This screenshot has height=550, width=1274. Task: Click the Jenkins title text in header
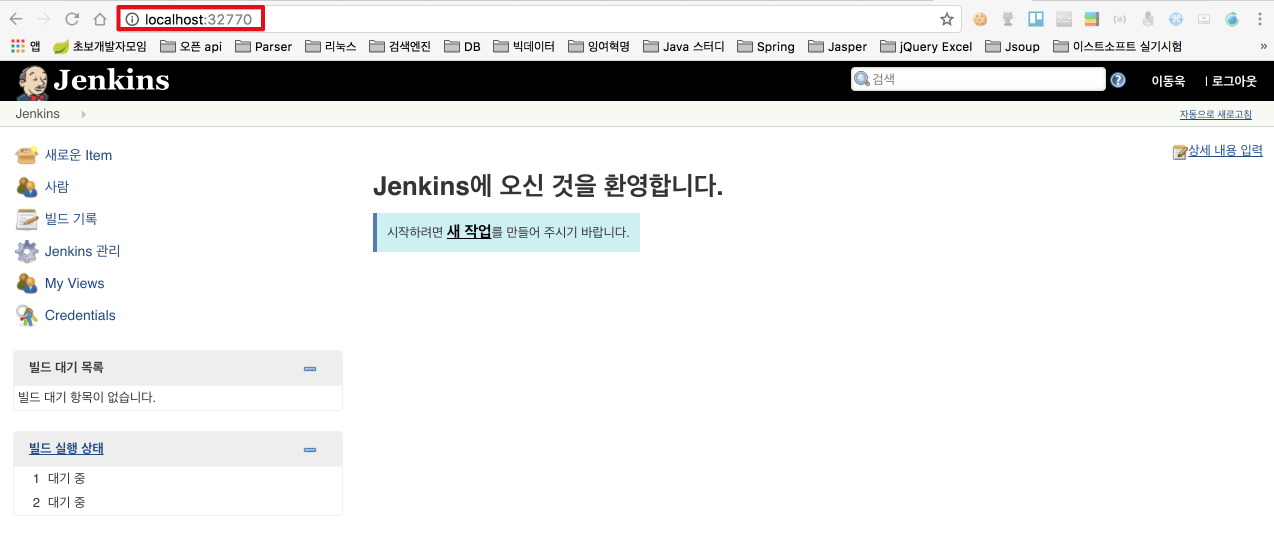(112, 81)
